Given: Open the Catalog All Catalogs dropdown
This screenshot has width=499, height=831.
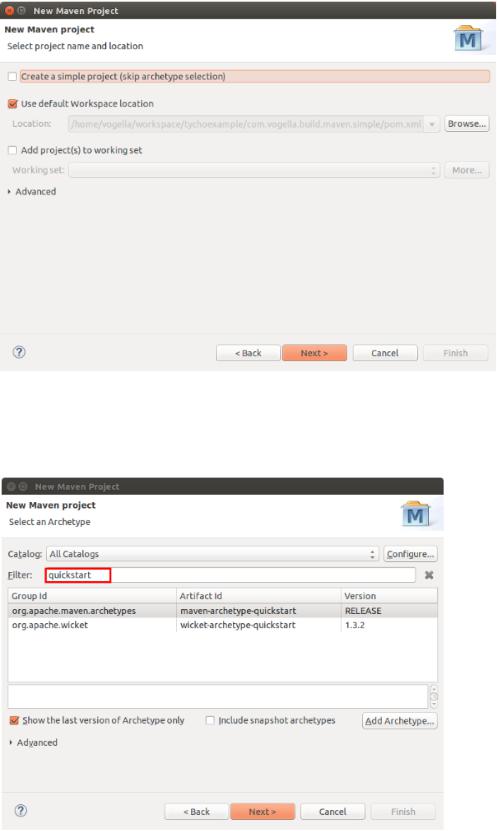Looking at the screenshot, I should pyautogui.click(x=212, y=554).
